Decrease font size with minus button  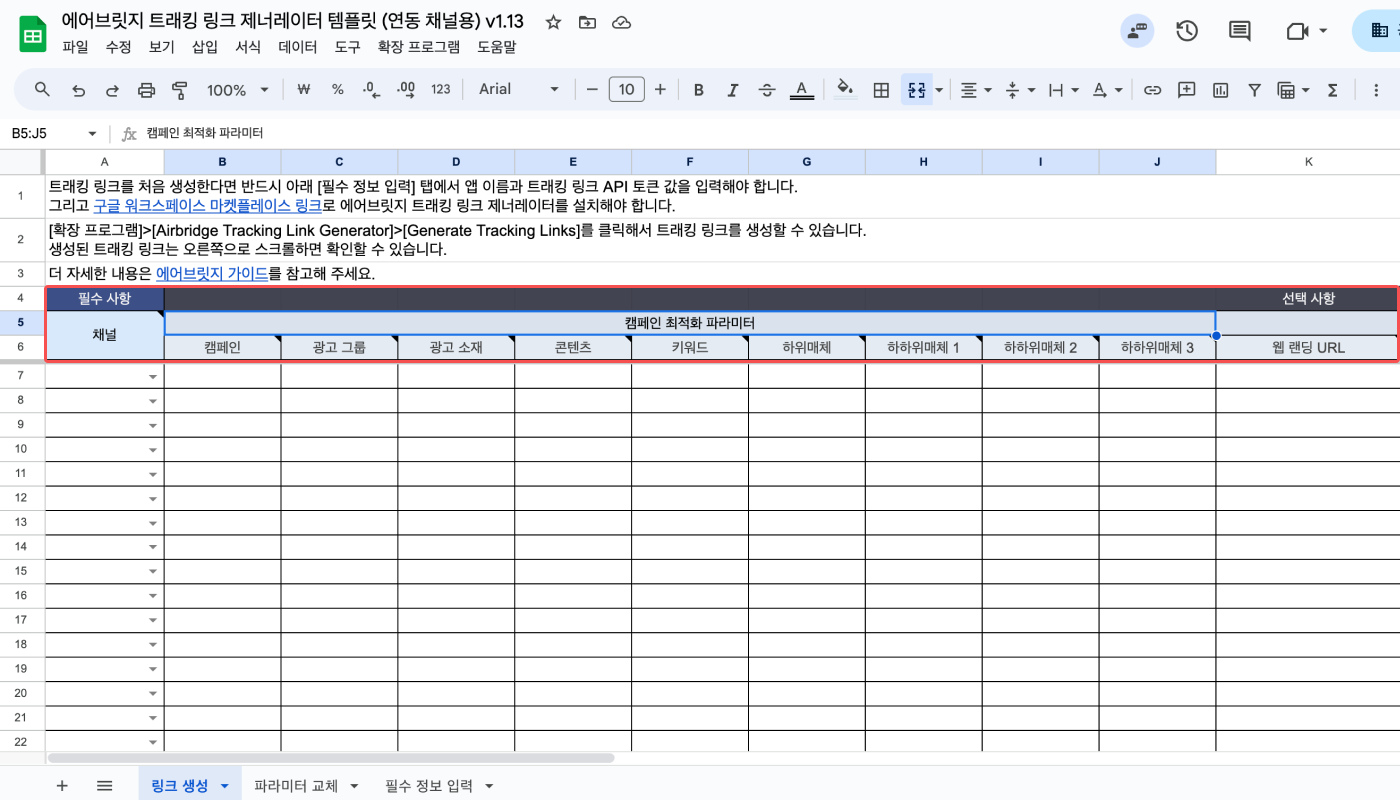[592, 90]
